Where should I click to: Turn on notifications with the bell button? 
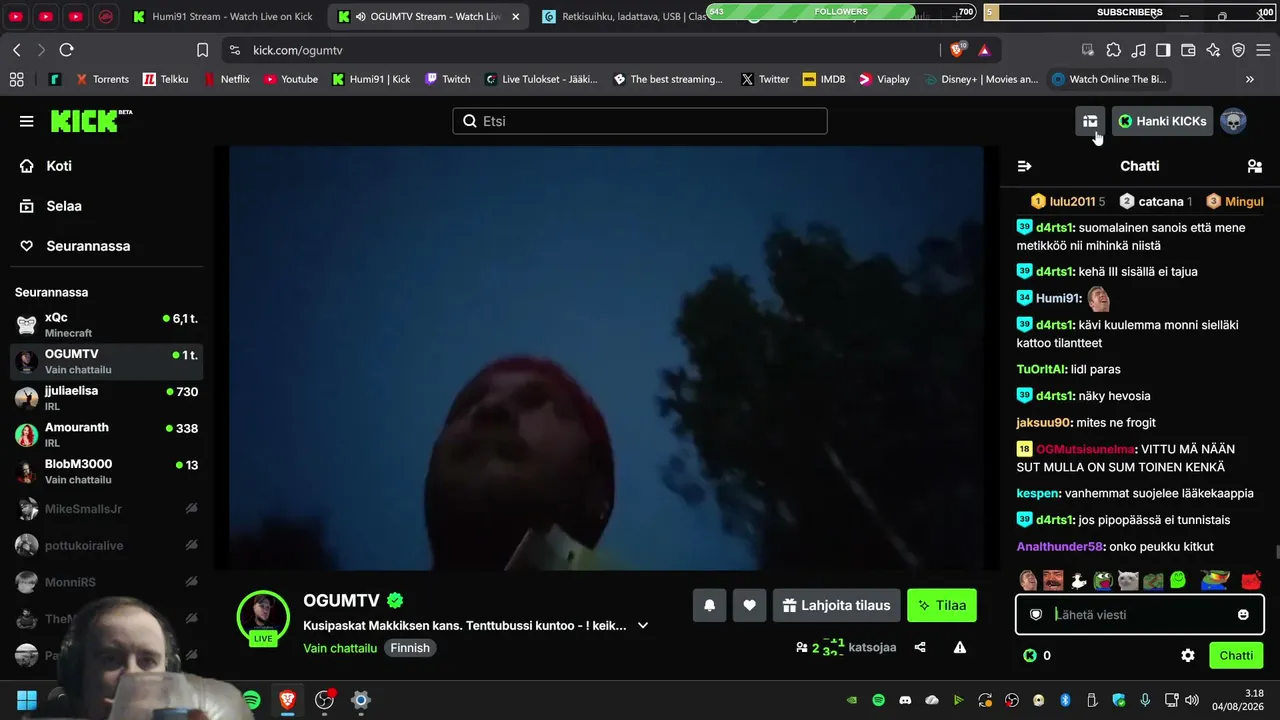710,605
